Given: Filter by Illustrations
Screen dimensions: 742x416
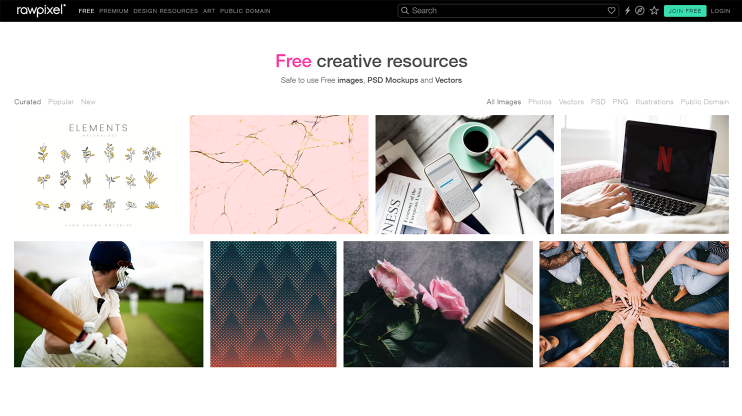Looking at the screenshot, I should [x=654, y=102].
